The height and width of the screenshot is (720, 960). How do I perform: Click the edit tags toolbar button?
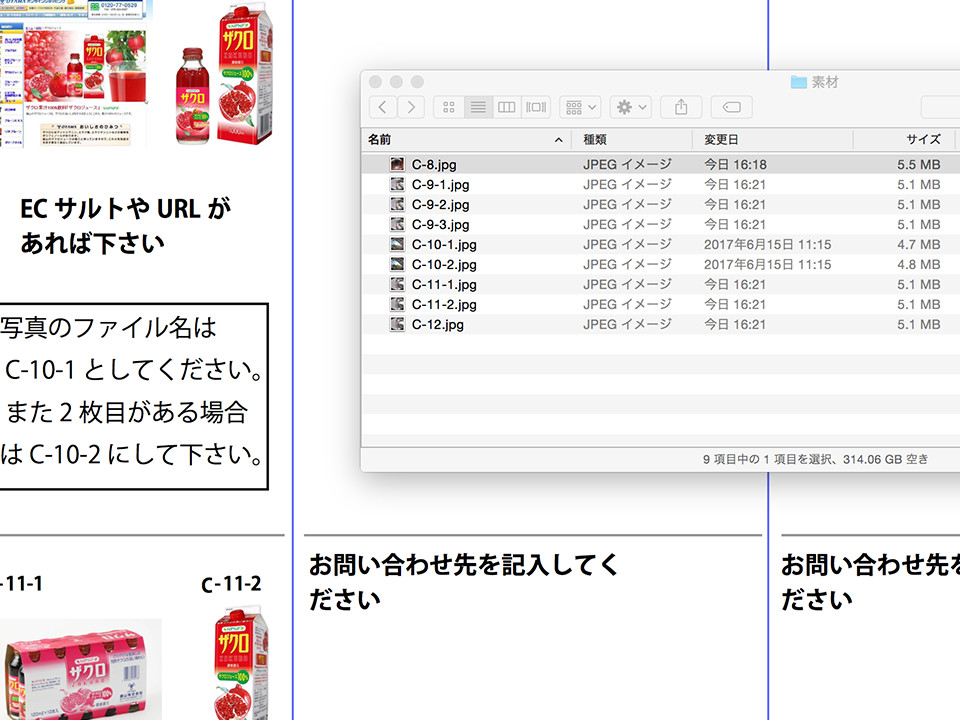coord(732,107)
